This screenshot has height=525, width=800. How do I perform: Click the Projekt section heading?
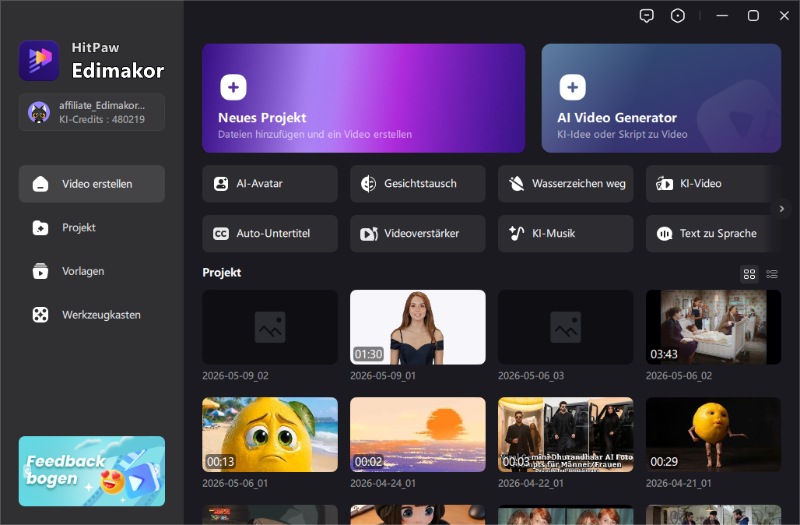(221, 272)
